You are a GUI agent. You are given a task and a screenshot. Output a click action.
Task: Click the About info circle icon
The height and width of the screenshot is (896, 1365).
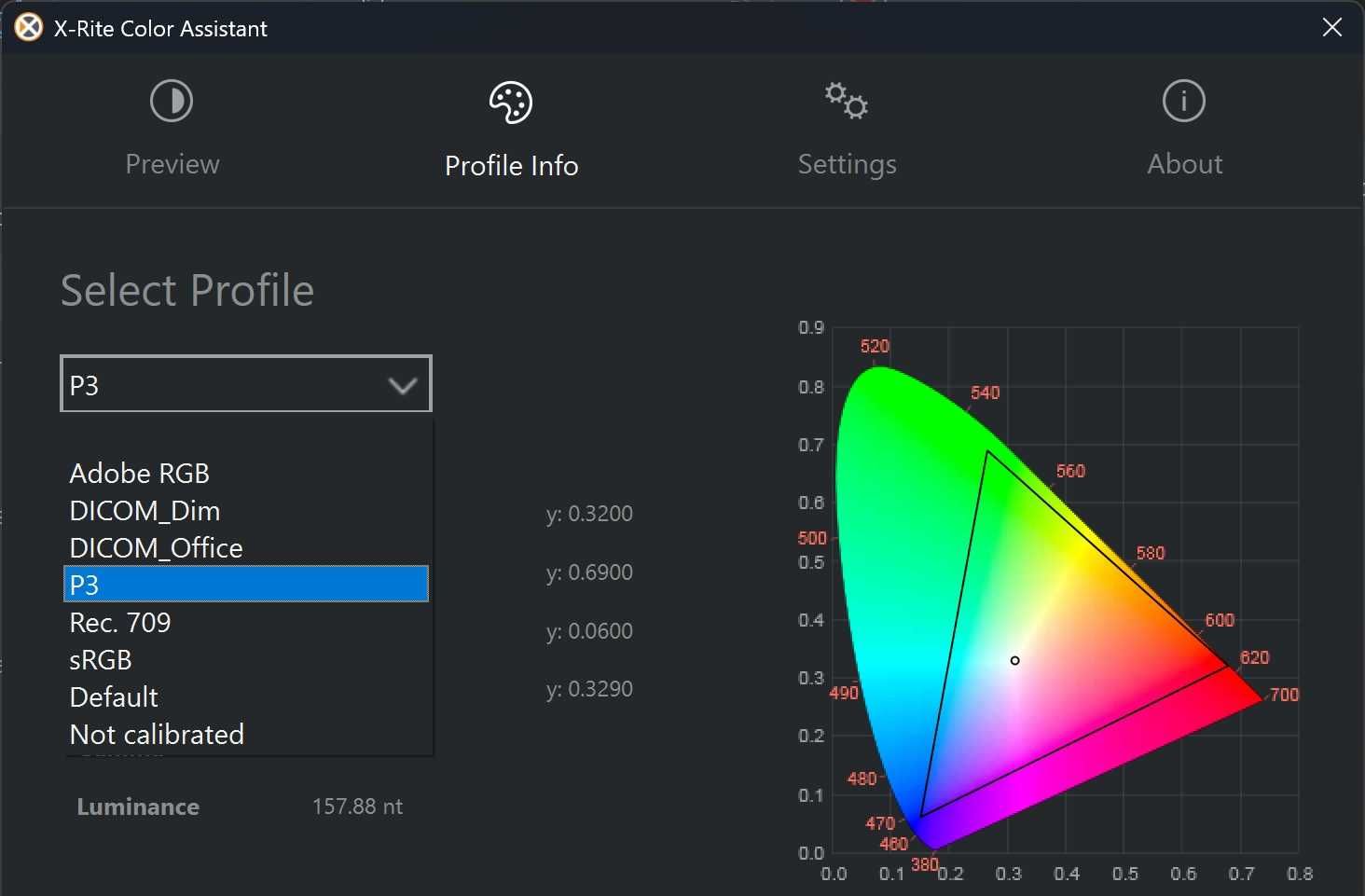(x=1184, y=101)
